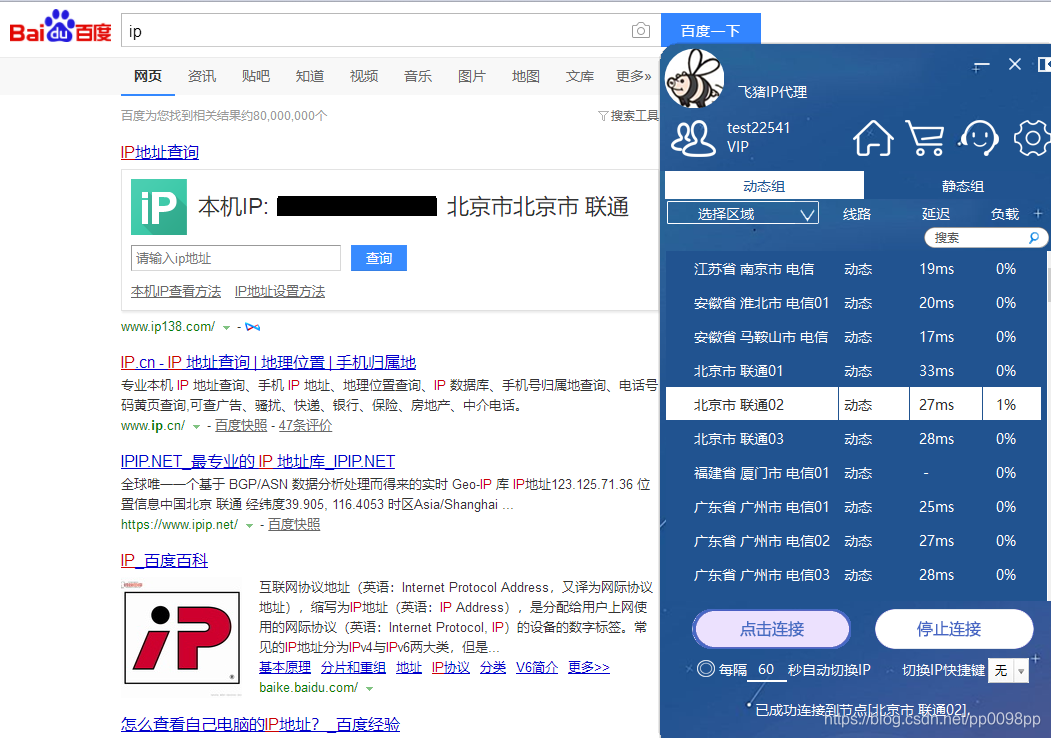1051x738 pixels.
Task: Open the 本机IP查看方法 link
Action: (176, 292)
